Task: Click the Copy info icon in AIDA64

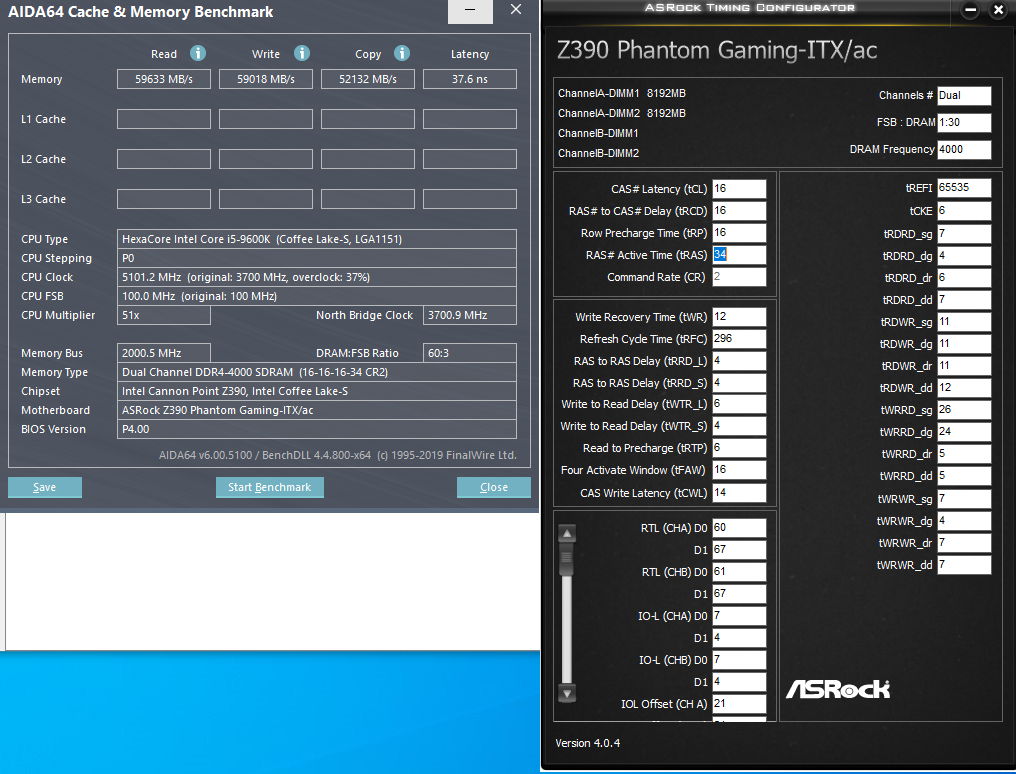Action: point(402,53)
